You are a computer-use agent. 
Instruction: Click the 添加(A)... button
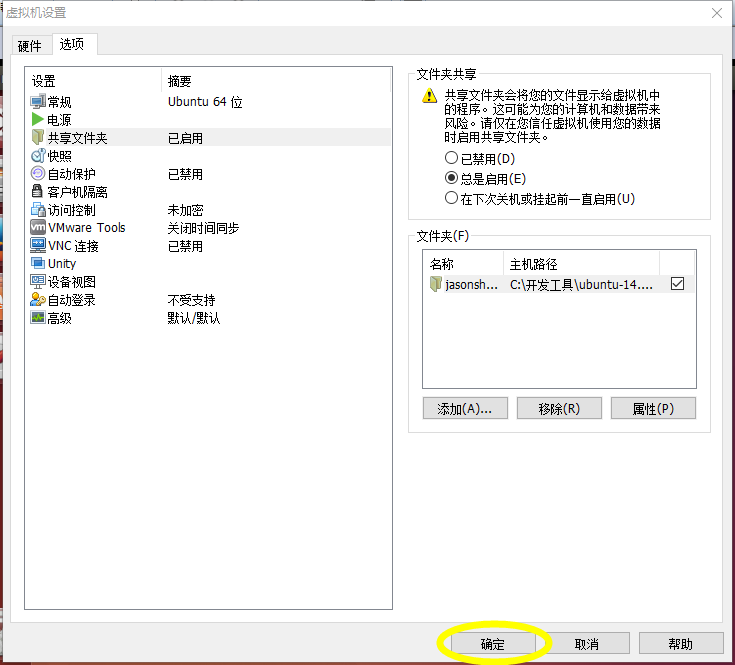(x=465, y=409)
